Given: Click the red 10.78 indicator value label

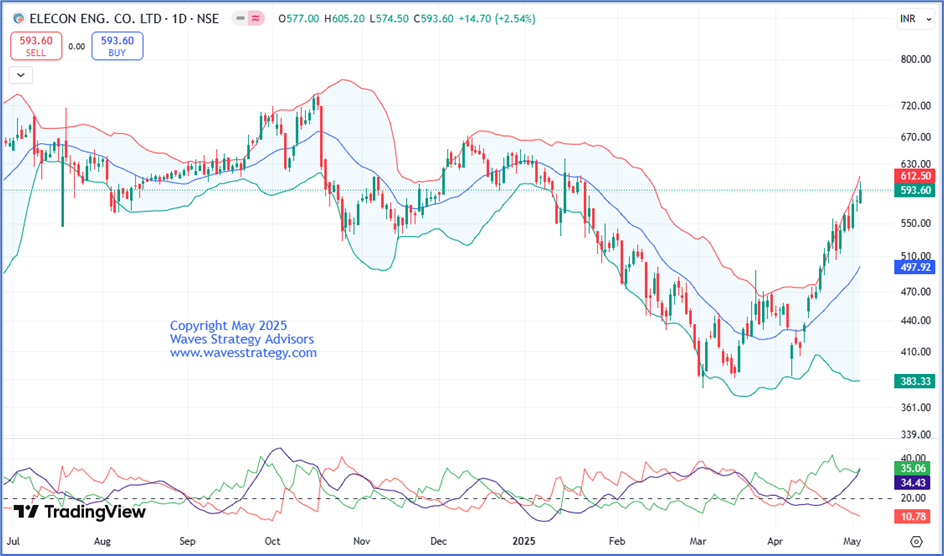Looking at the screenshot, I should 913,516.
